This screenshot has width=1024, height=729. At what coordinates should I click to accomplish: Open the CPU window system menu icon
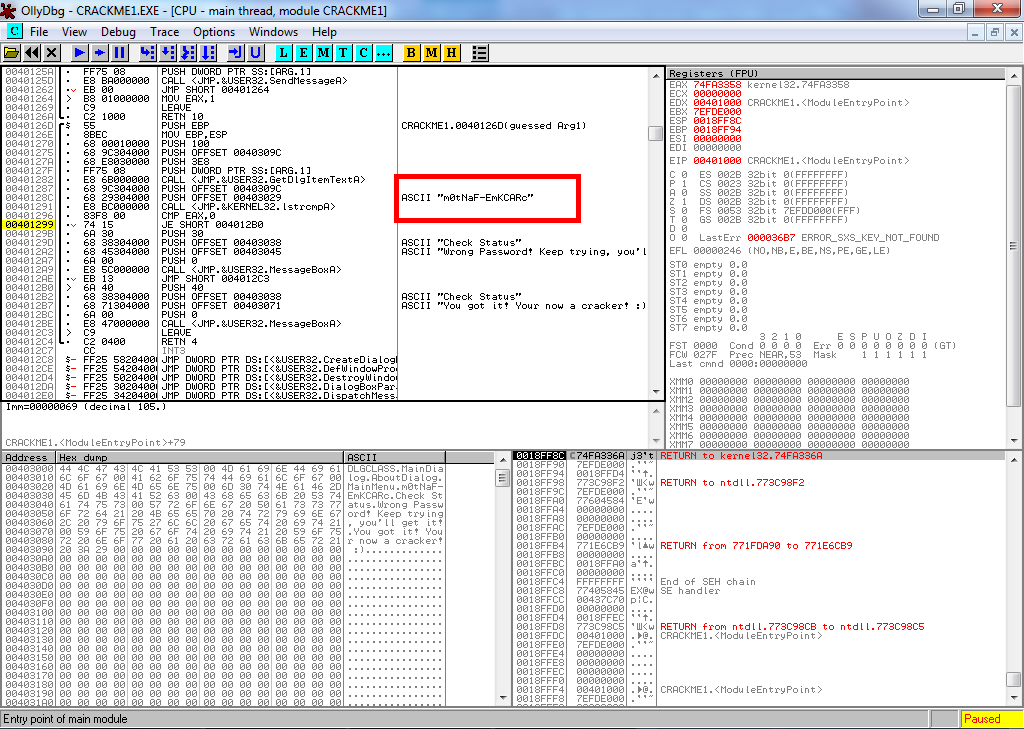click(14, 32)
